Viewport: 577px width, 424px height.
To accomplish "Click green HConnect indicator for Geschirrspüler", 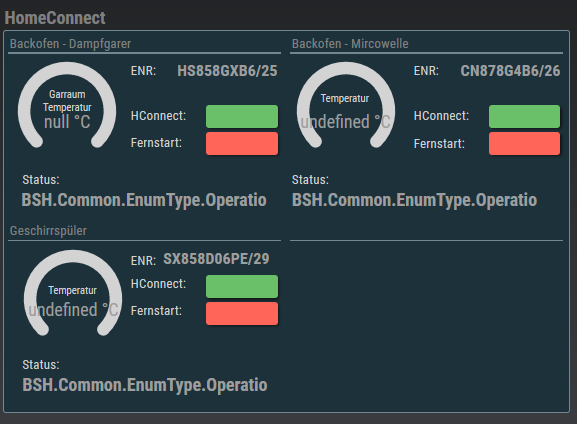I will pos(242,286).
